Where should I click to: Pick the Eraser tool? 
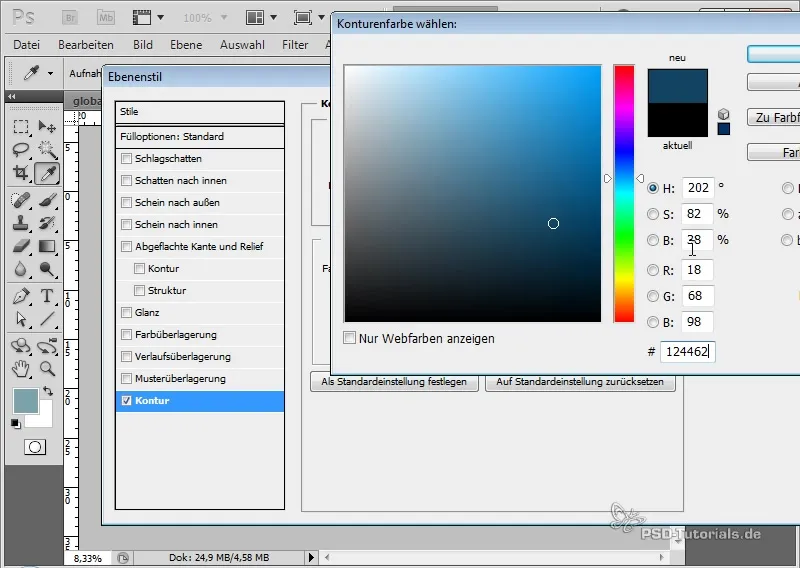20,246
